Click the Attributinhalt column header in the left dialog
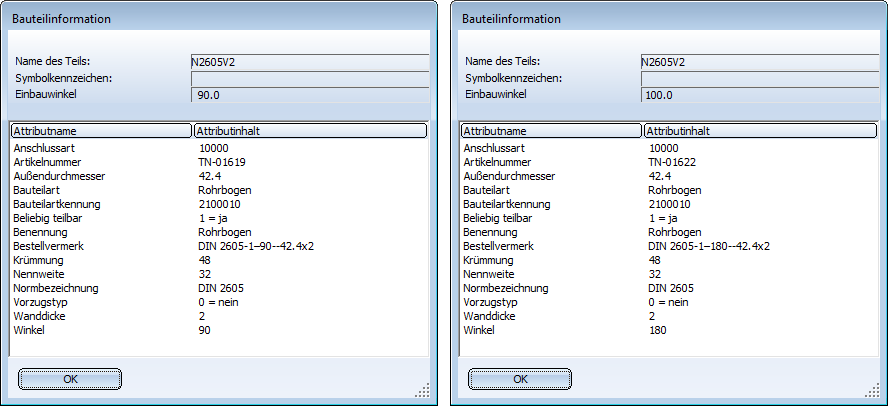The image size is (888, 406). pyautogui.click(x=309, y=131)
